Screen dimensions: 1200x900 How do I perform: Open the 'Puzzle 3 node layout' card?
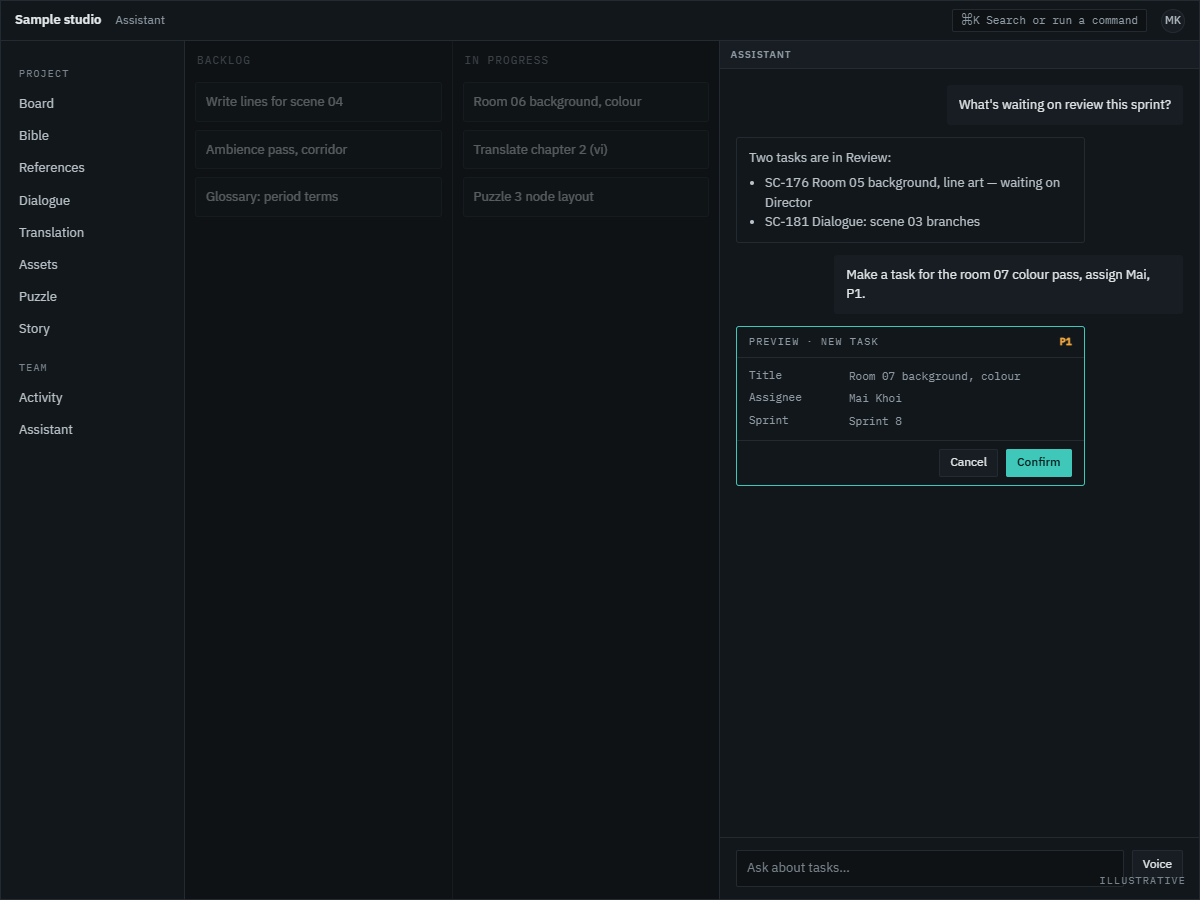click(586, 197)
